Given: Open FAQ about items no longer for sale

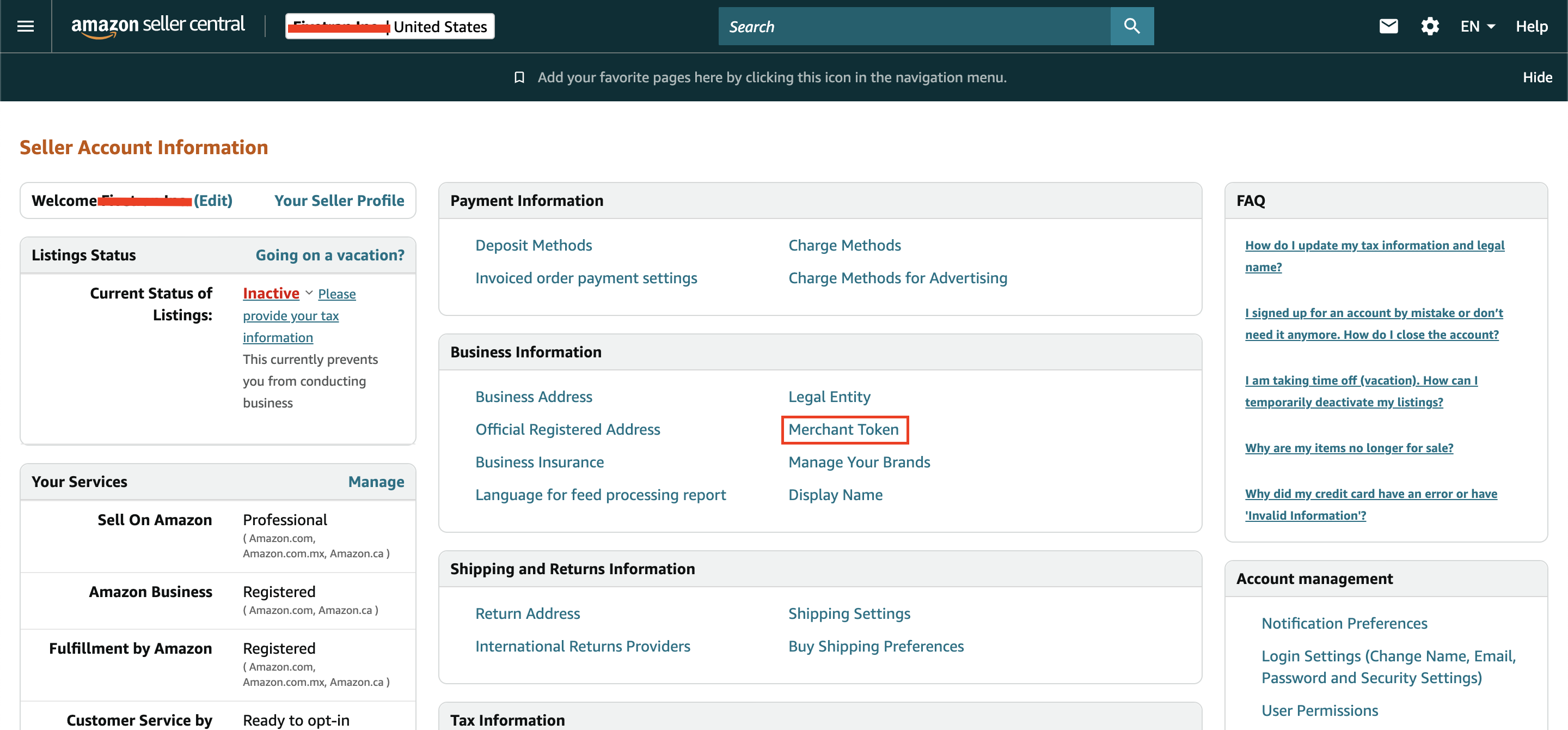Looking at the screenshot, I should coord(1349,448).
